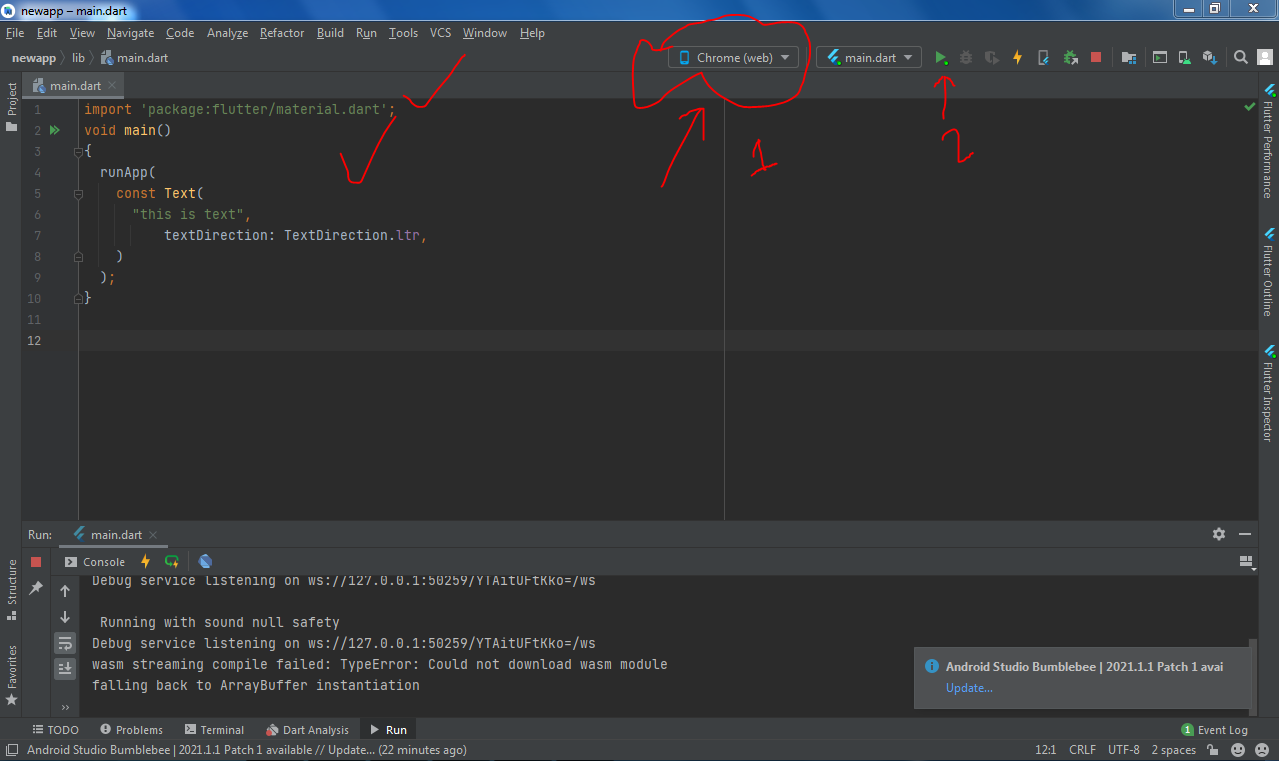Open Project Structure icon in toolbar

coord(1128,58)
